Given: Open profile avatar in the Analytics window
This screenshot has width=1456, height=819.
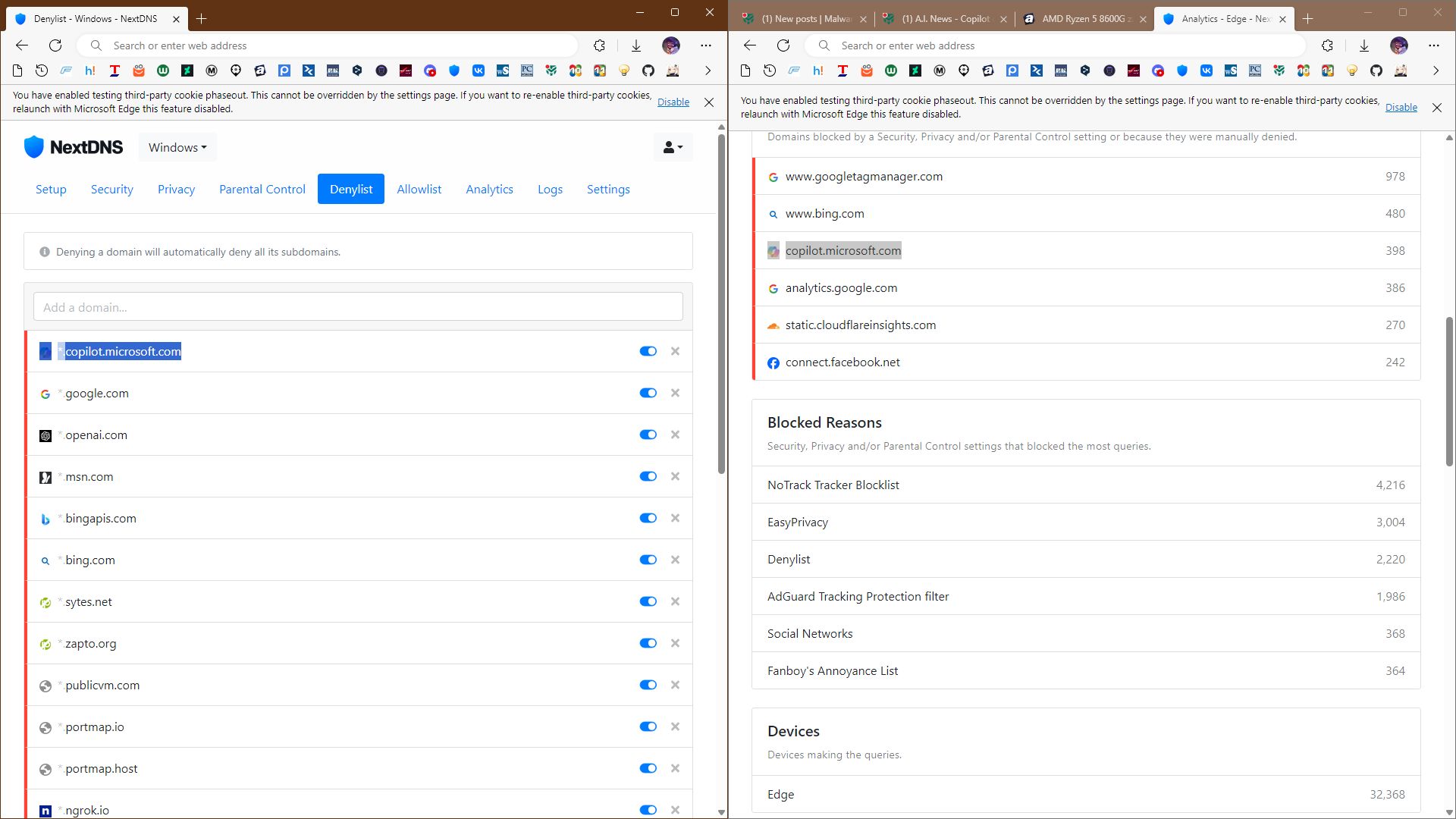Looking at the screenshot, I should pos(1399,45).
